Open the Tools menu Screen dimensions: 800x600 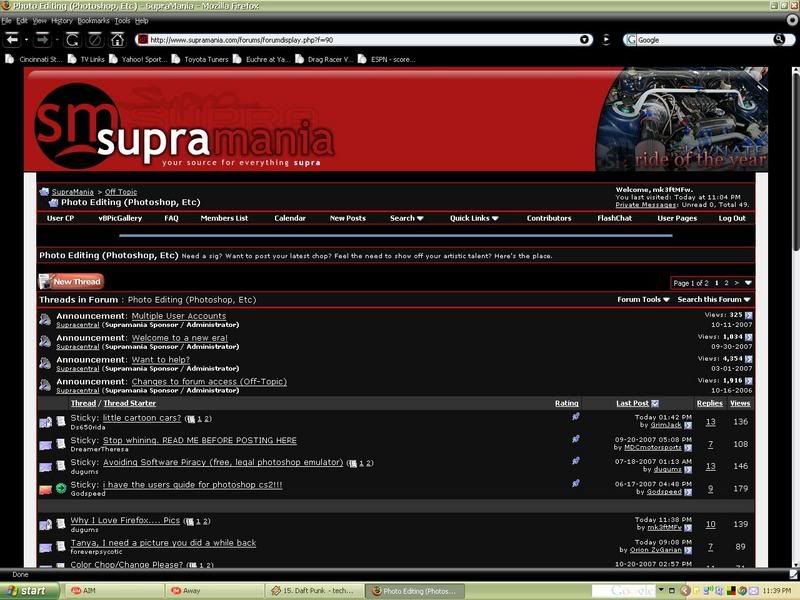(x=122, y=21)
